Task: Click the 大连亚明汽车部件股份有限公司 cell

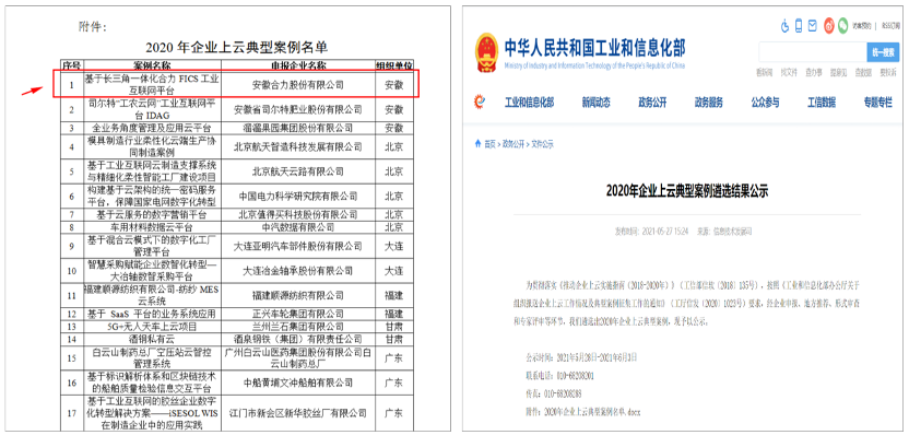Action: click(298, 246)
